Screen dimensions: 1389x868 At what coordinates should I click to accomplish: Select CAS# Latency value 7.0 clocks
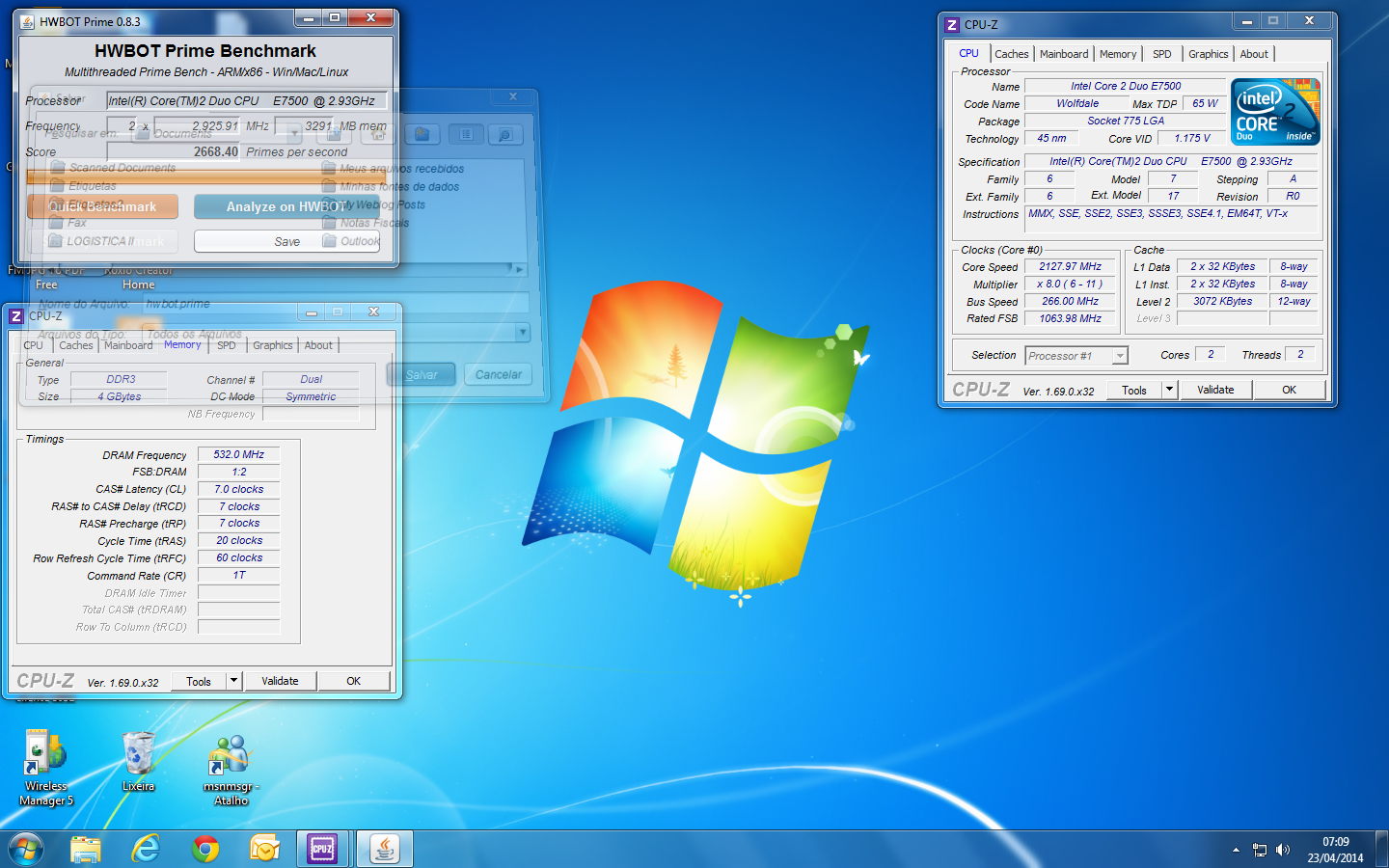[x=238, y=489]
